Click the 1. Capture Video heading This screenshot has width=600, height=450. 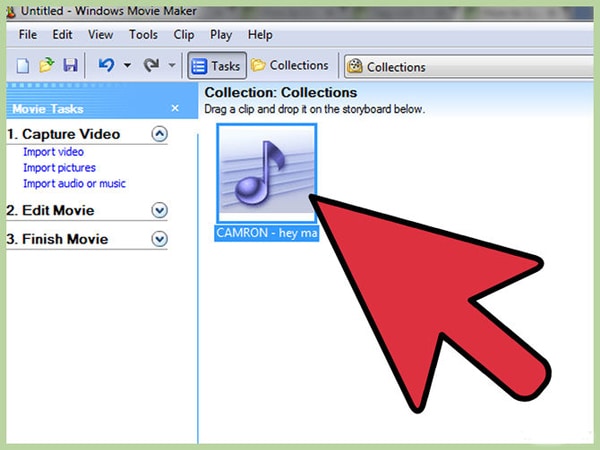tap(64, 134)
